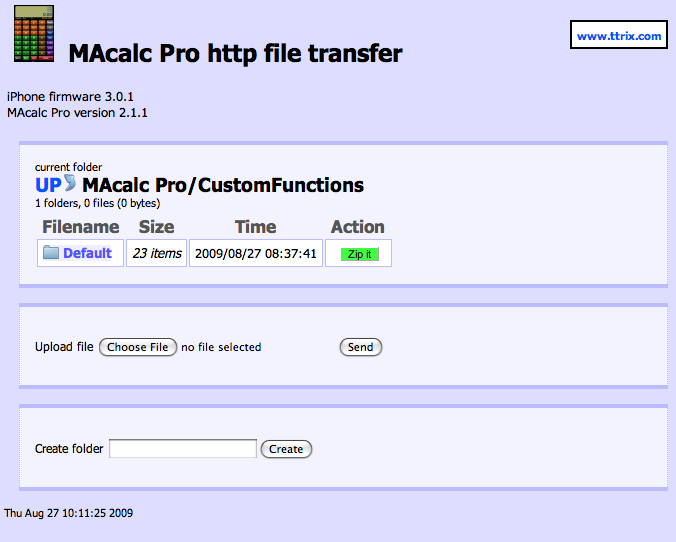Image resolution: width=676 pixels, height=542 pixels.
Task: Click the 'Time' column header
Action: [256, 227]
